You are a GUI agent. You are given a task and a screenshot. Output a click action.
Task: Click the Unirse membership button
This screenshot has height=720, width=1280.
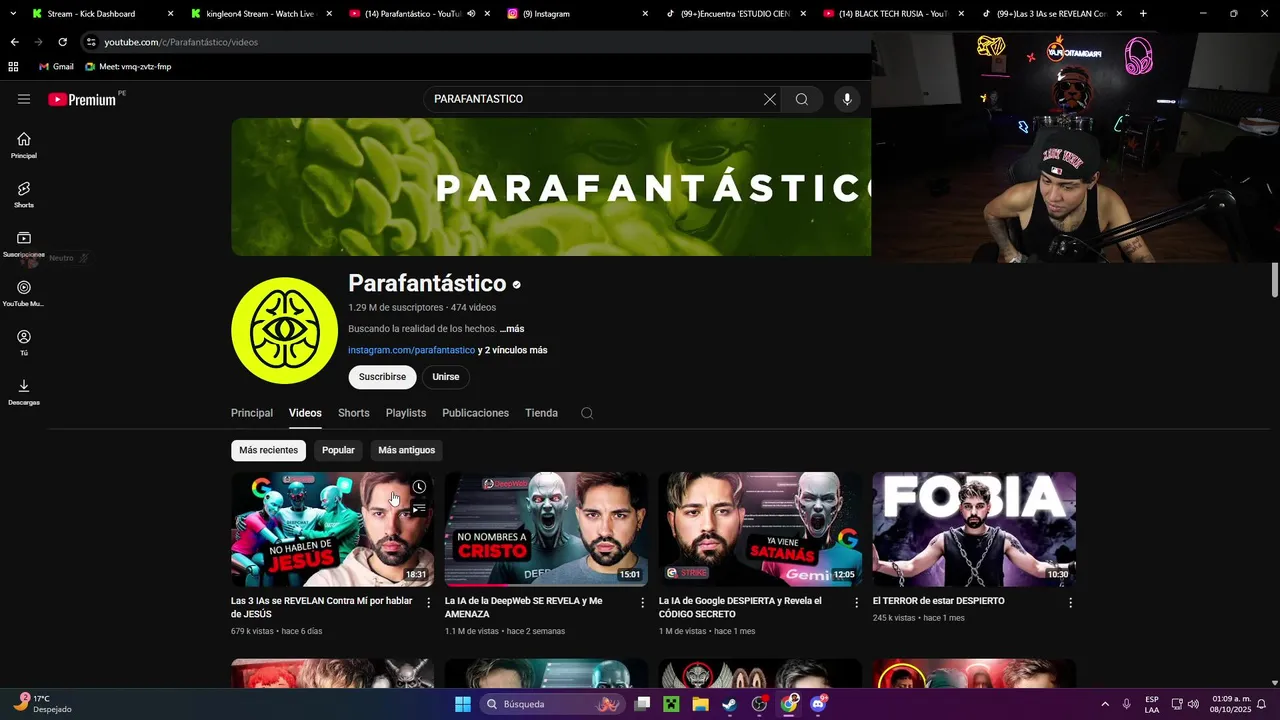point(446,377)
